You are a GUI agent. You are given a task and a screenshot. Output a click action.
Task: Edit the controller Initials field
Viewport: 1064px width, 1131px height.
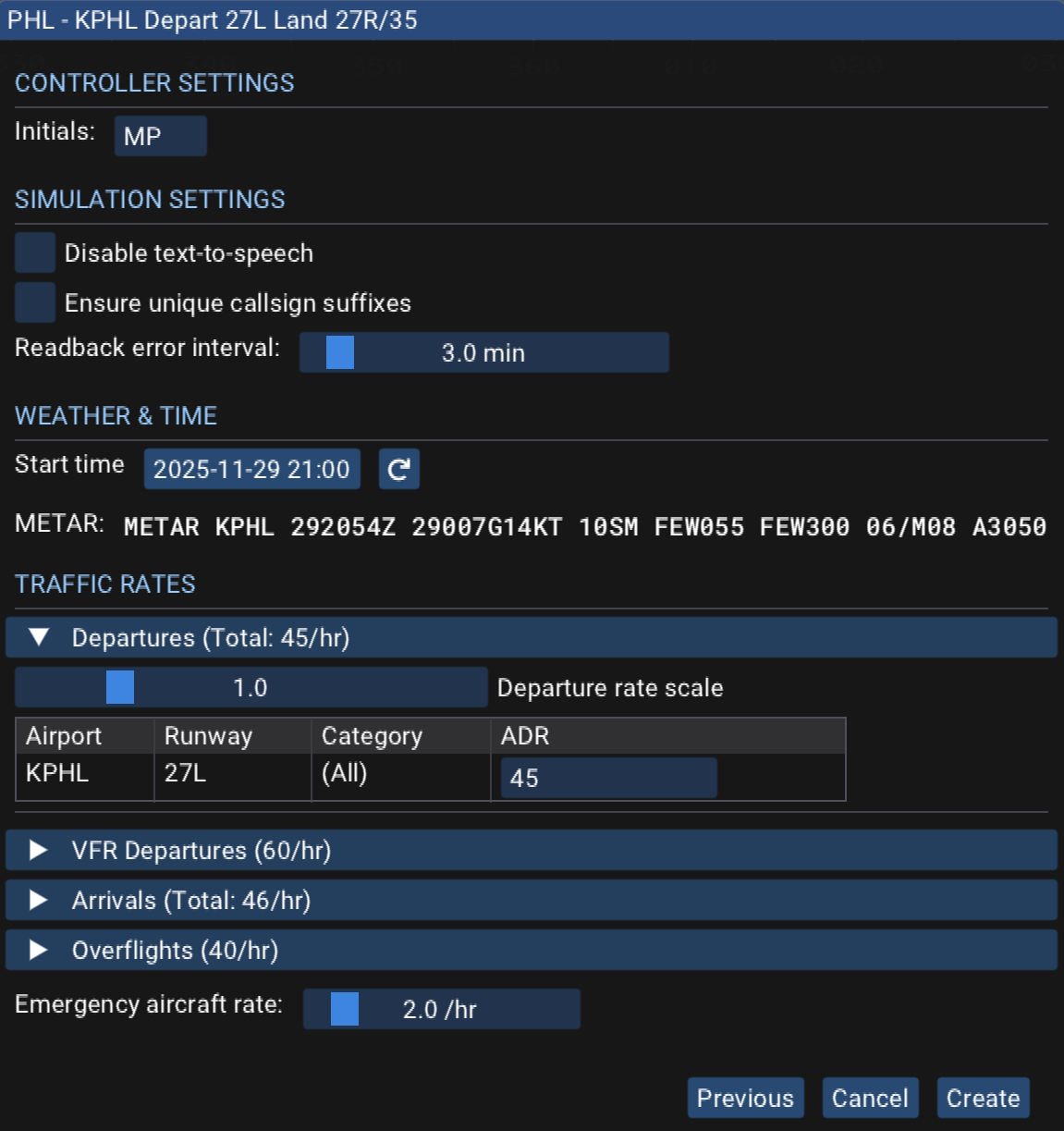point(160,135)
